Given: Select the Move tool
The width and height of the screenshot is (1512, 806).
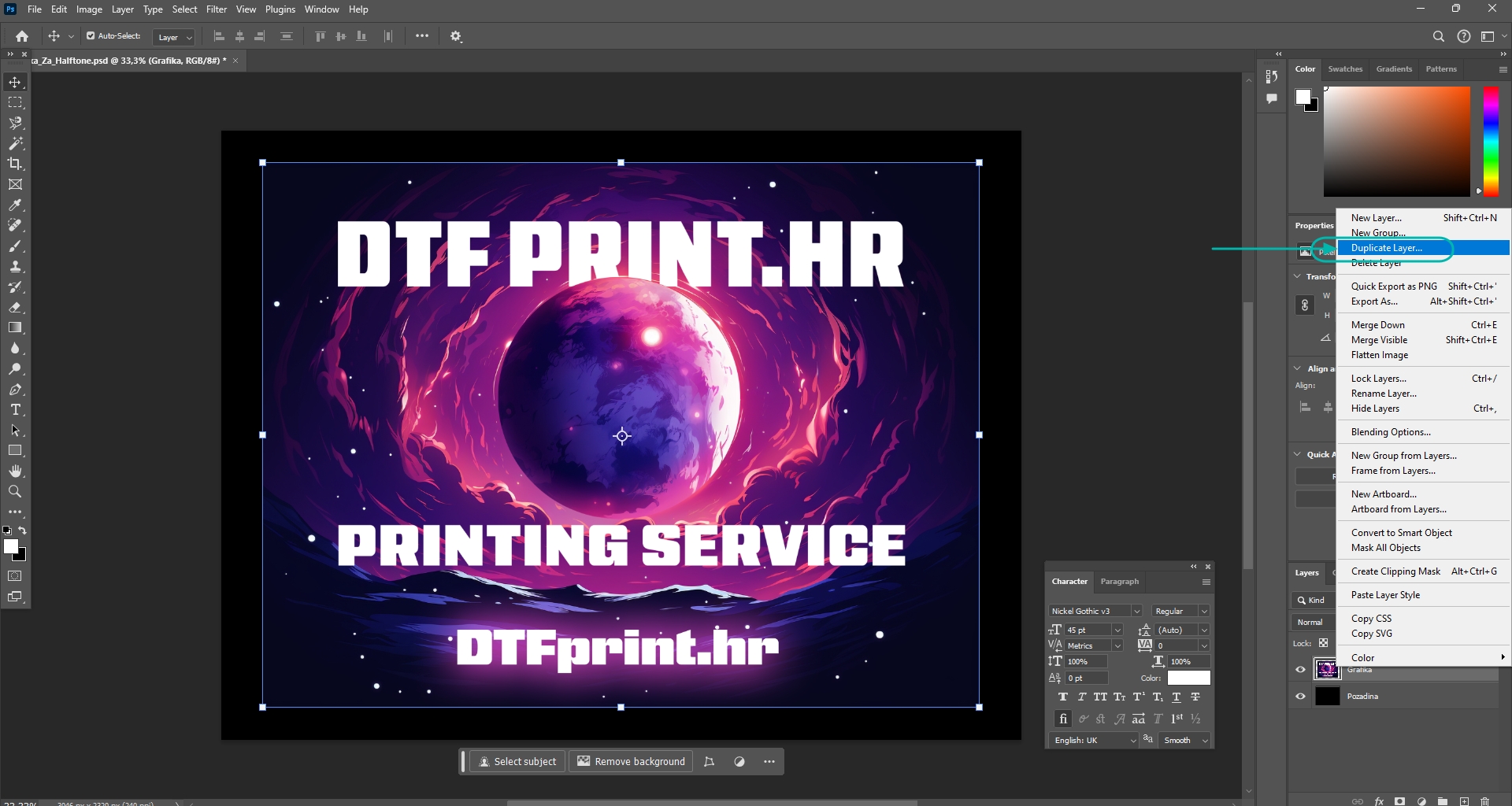Looking at the screenshot, I should 15,82.
